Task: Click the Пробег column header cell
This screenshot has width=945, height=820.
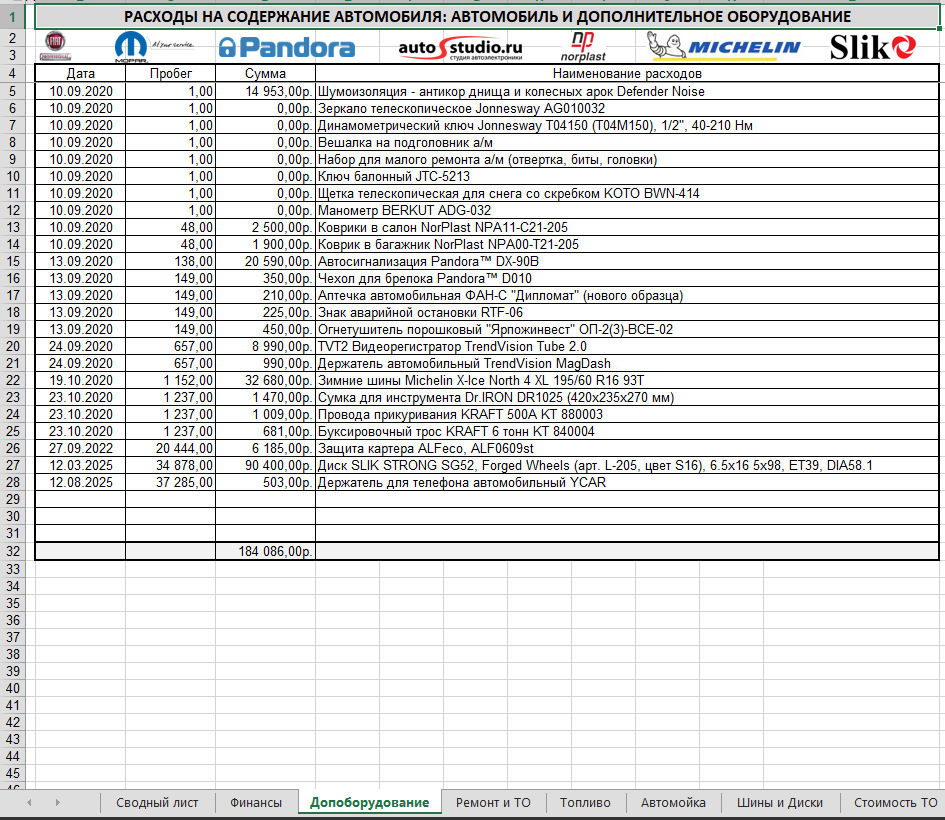Action: click(171, 74)
